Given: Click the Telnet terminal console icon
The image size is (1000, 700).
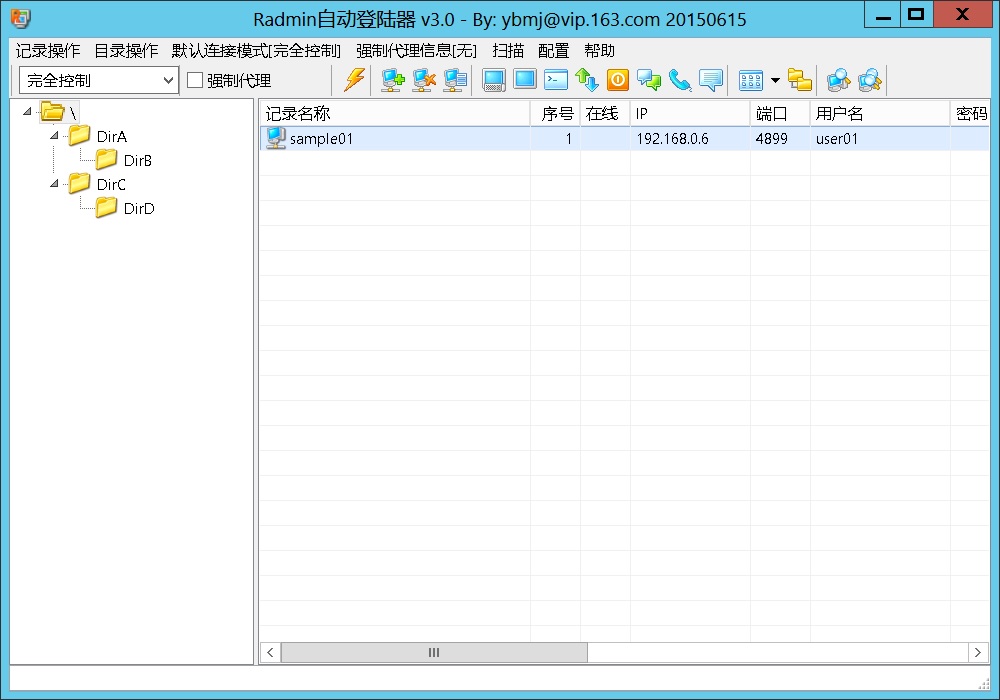Looking at the screenshot, I should click(556, 80).
